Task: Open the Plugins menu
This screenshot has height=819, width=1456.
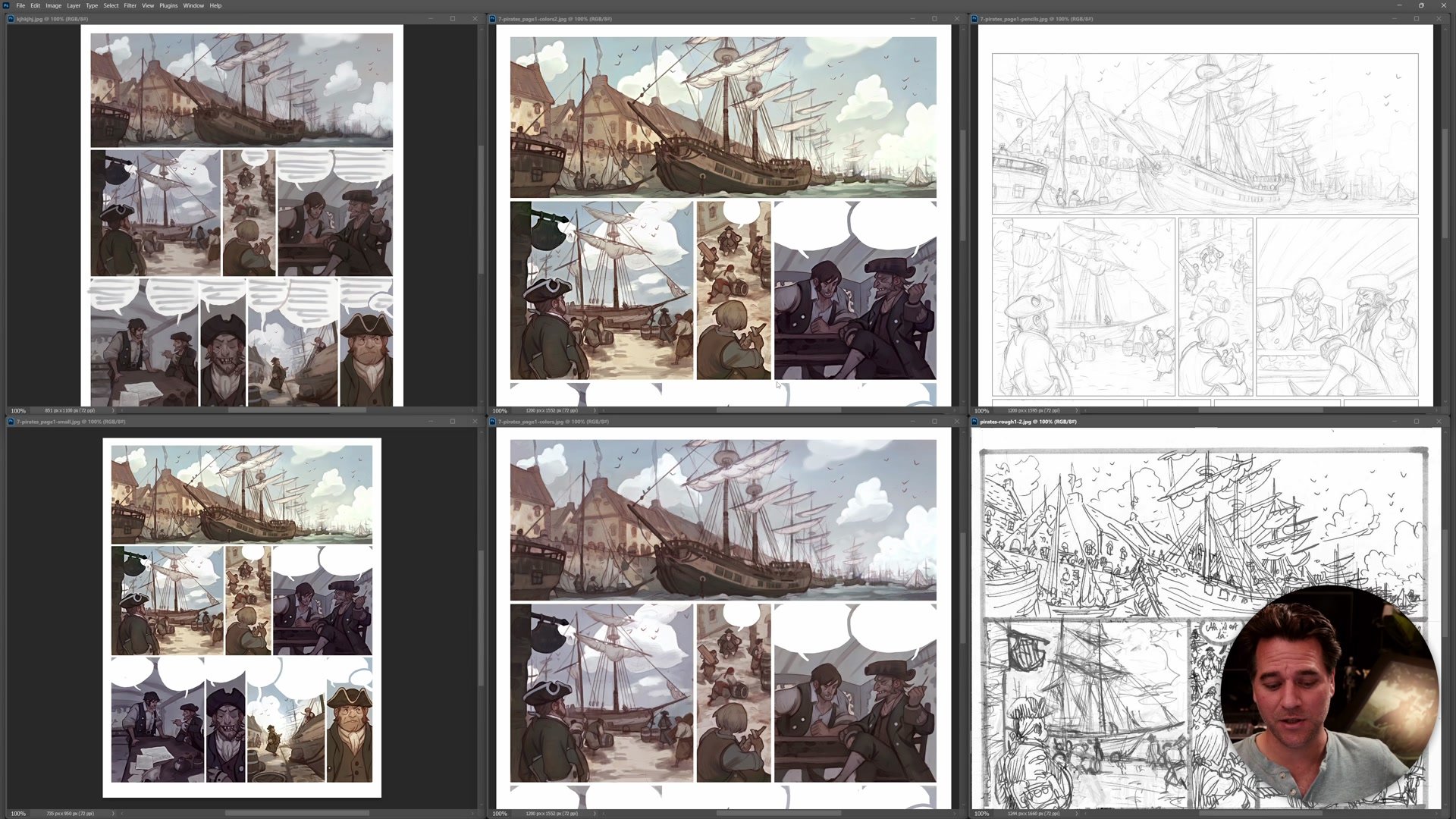Action: pos(168,5)
